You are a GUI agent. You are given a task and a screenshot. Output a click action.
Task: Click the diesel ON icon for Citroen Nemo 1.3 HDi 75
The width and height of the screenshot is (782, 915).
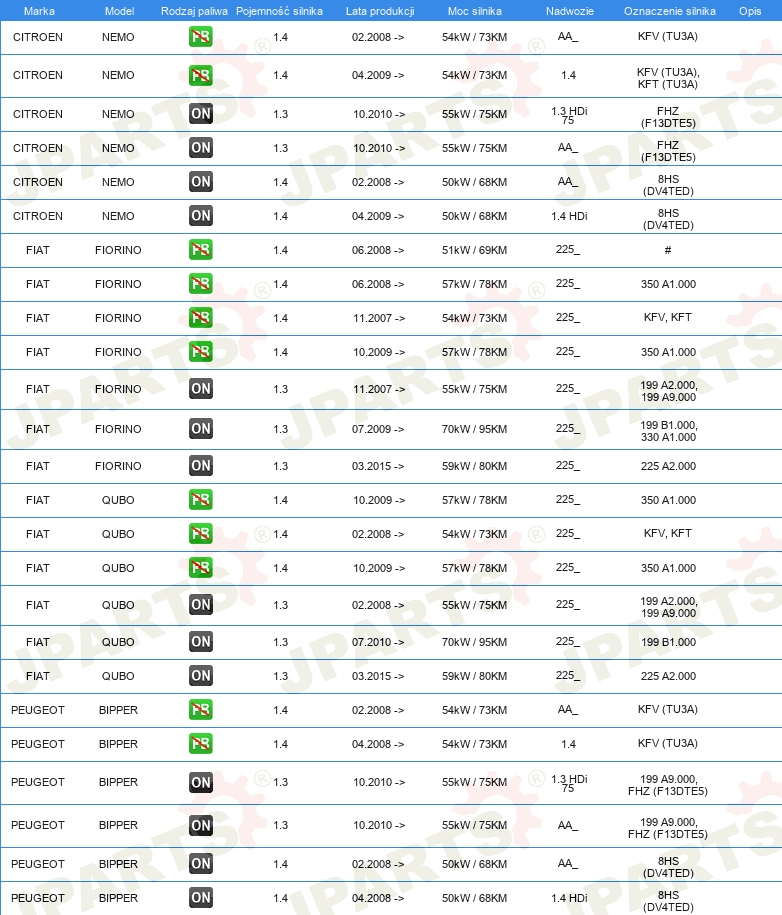[201, 114]
